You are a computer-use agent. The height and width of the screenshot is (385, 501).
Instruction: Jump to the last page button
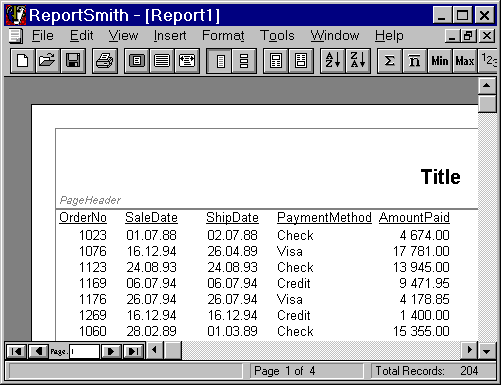133,351
